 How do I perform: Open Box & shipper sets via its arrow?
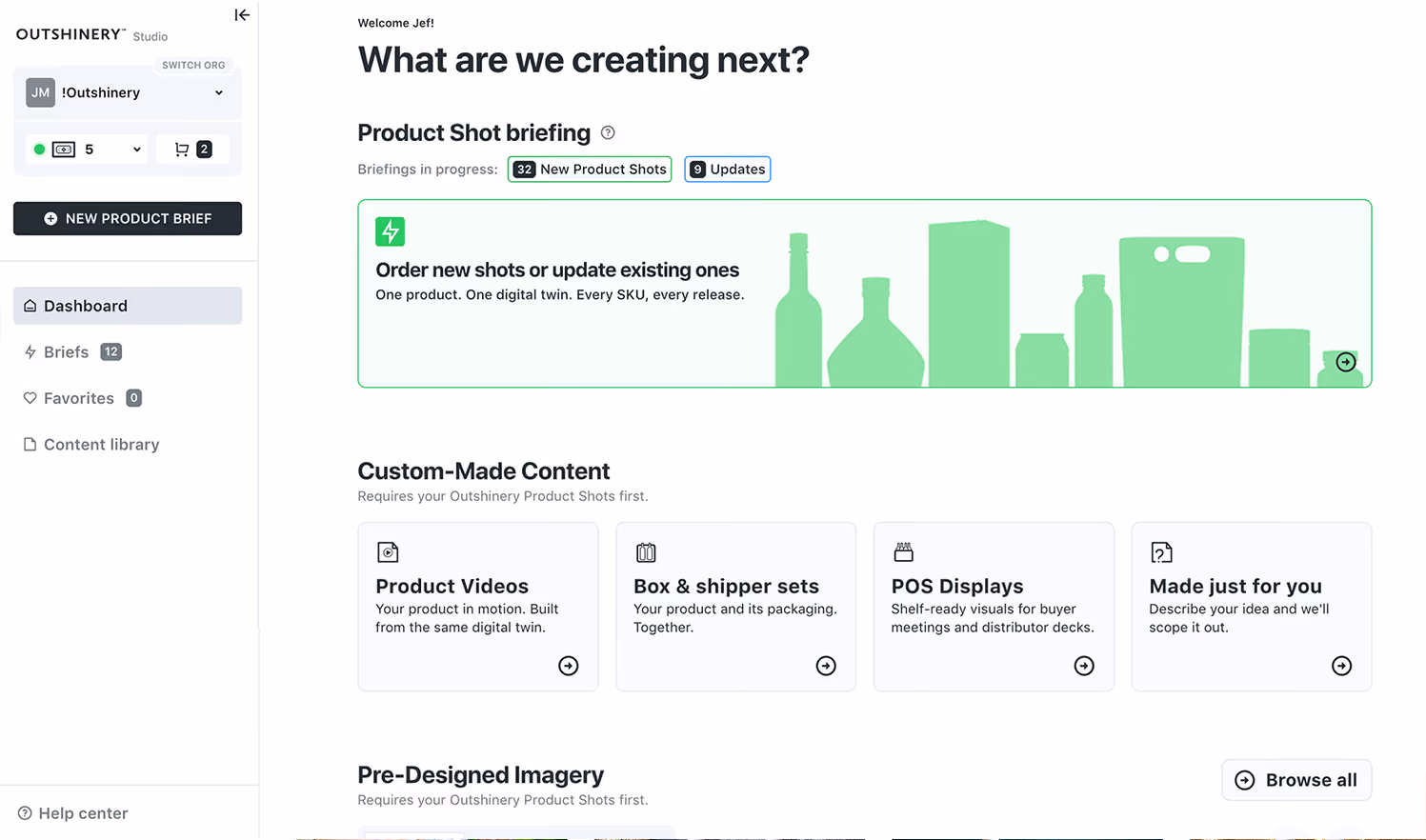click(826, 666)
